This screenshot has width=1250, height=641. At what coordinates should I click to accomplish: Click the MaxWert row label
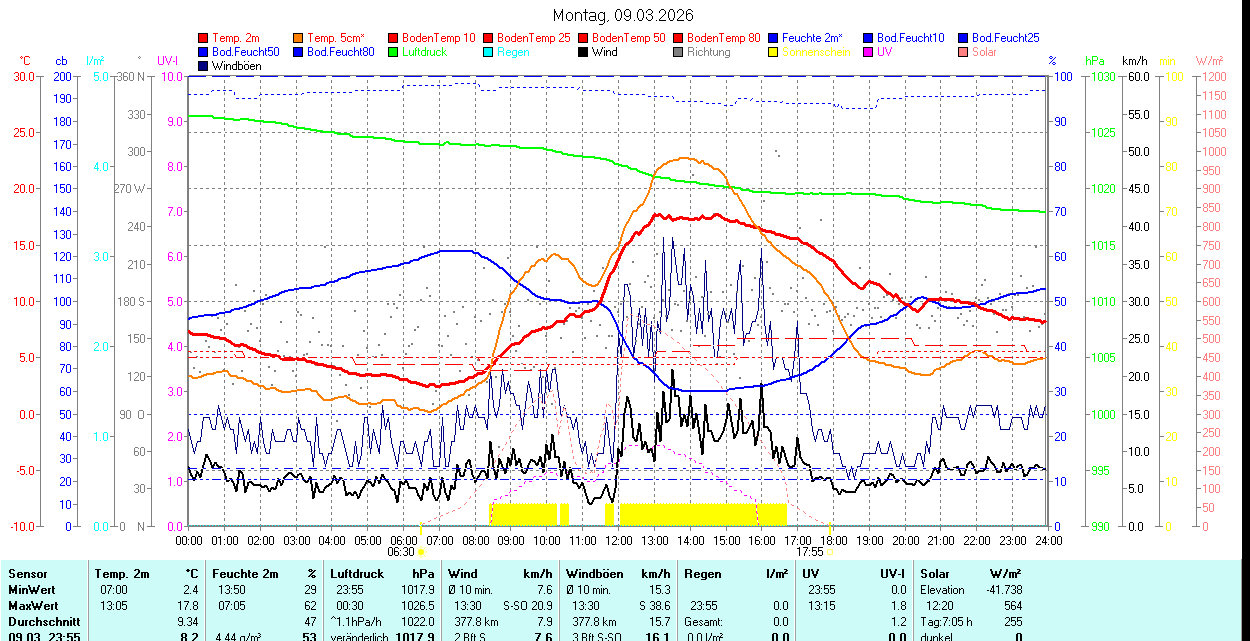point(32,606)
